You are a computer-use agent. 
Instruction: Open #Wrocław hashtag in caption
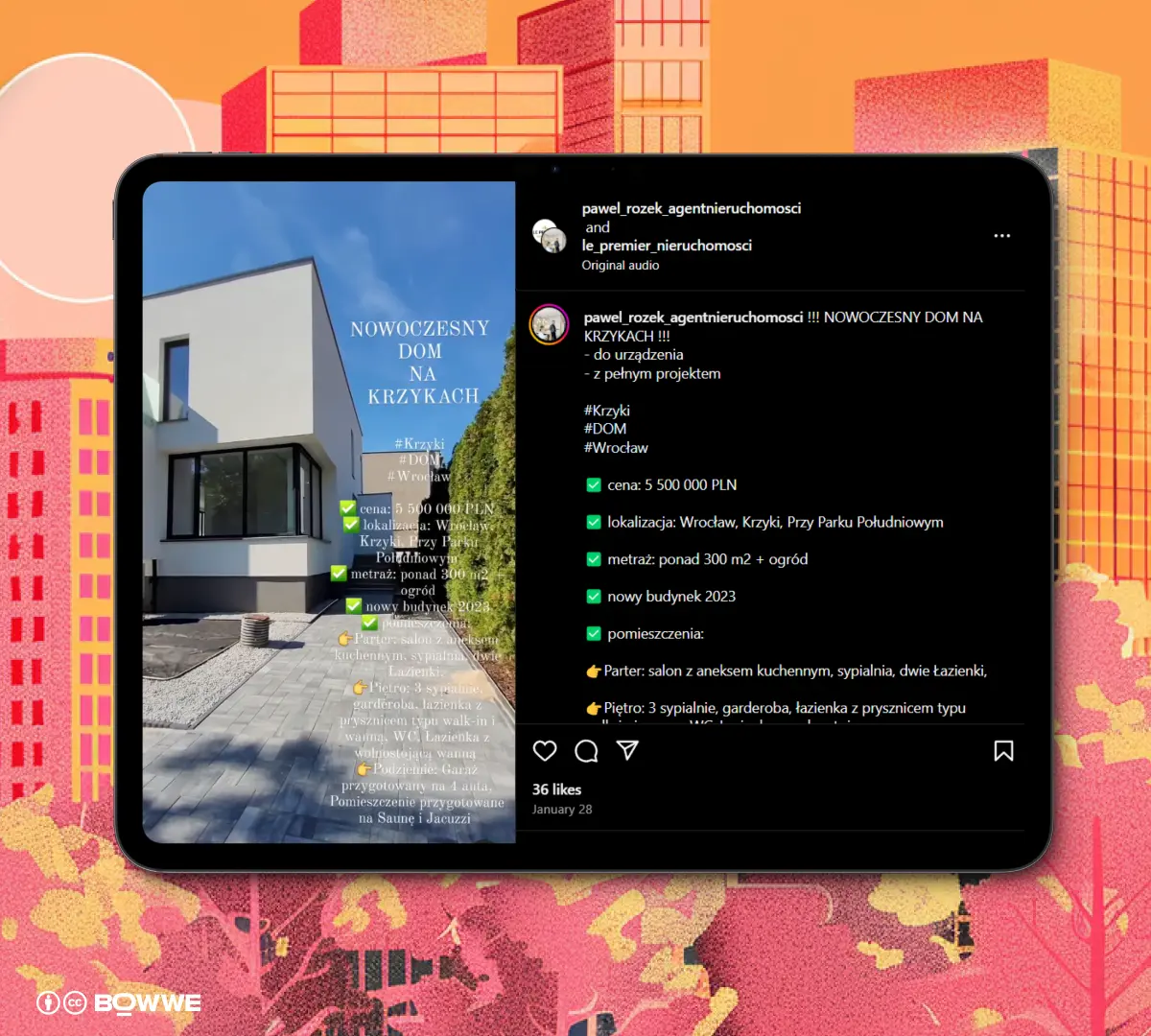point(615,448)
